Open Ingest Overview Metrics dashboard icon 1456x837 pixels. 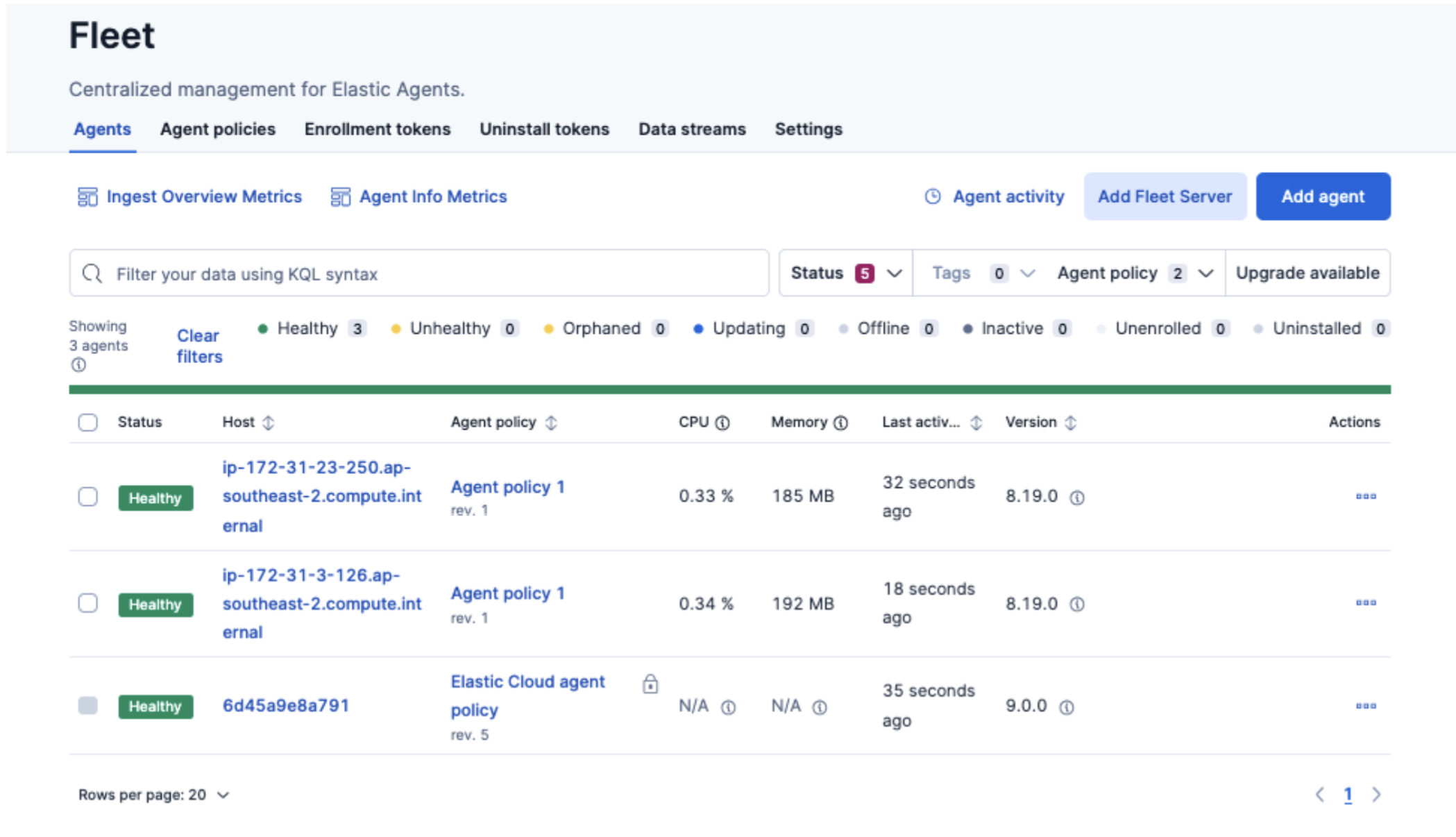point(87,197)
